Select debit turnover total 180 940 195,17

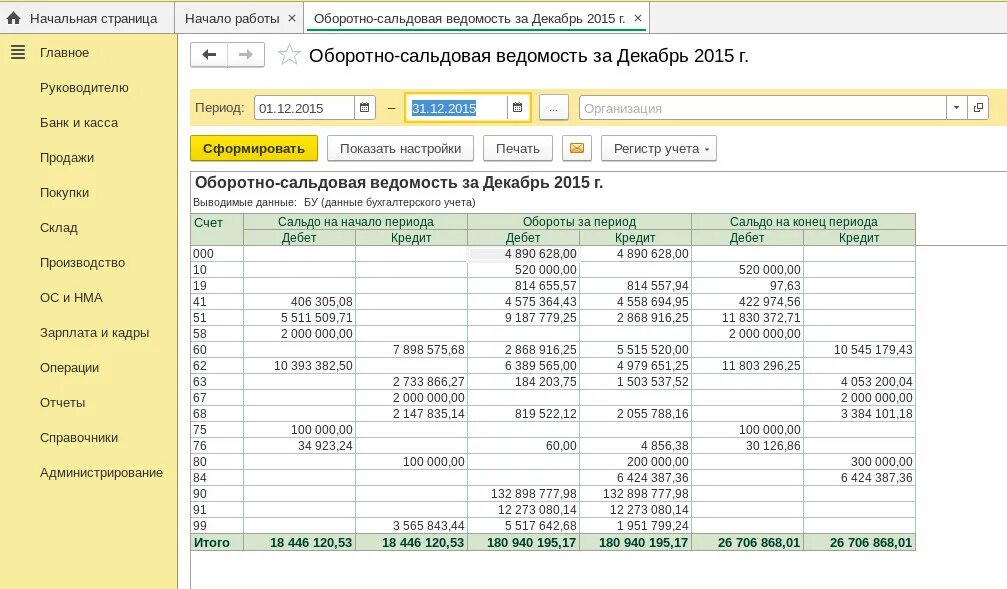point(523,543)
